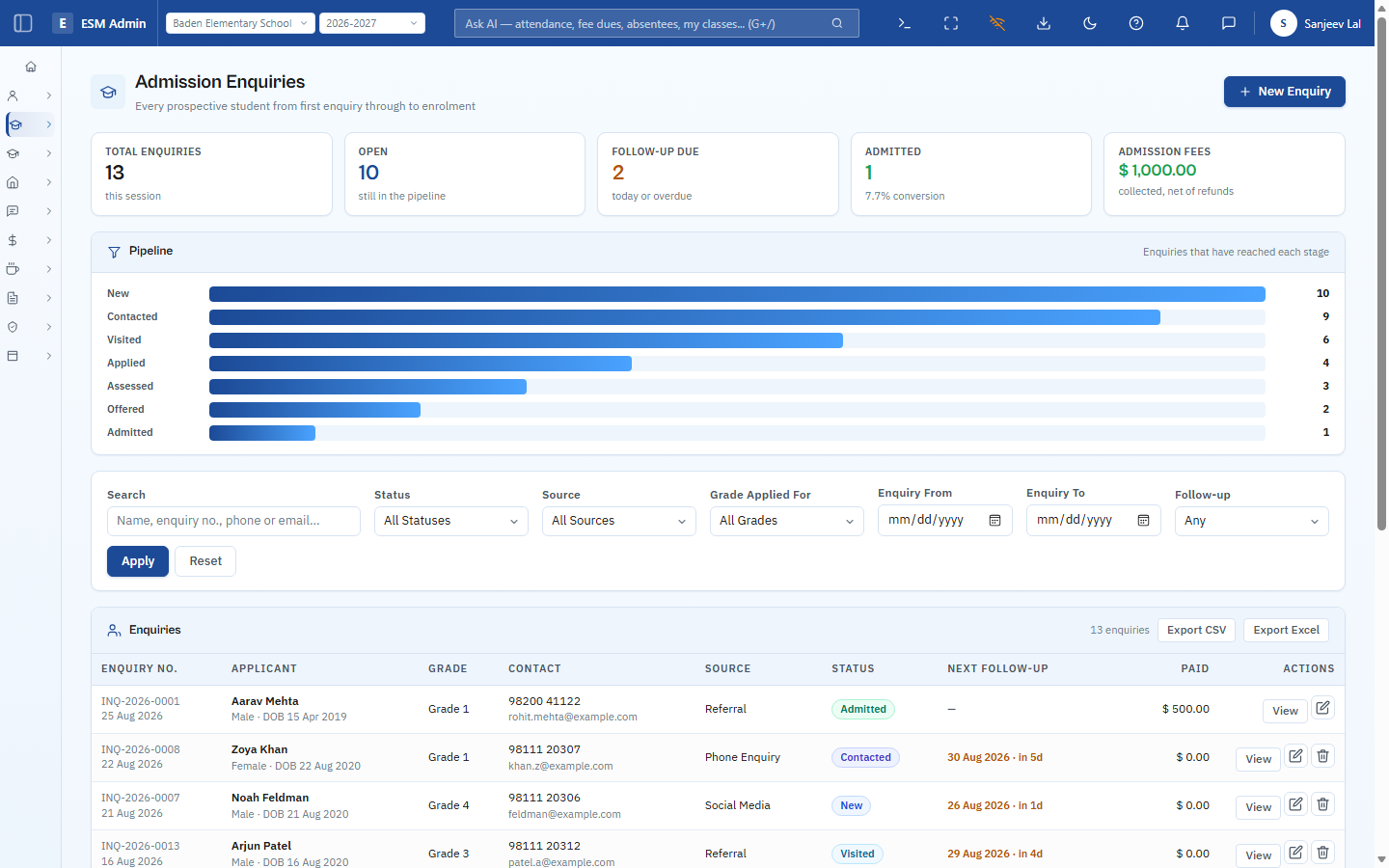Toggle dark mode with the moon icon
Viewport: 1389px width, 868px height.
[1090, 23]
